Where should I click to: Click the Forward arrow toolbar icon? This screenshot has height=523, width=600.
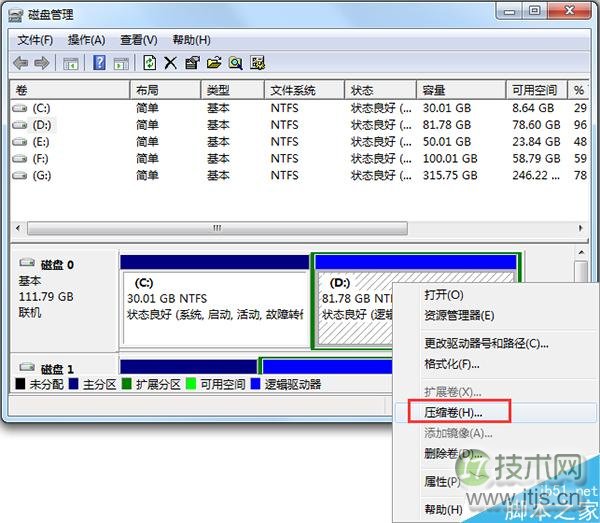coord(42,63)
